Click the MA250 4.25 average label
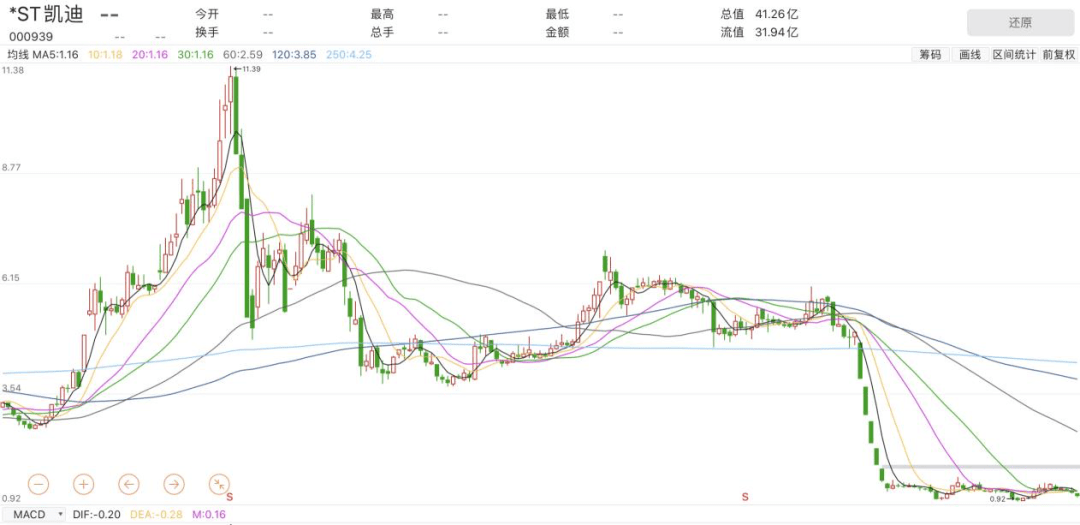1080x525 pixels. click(347, 54)
